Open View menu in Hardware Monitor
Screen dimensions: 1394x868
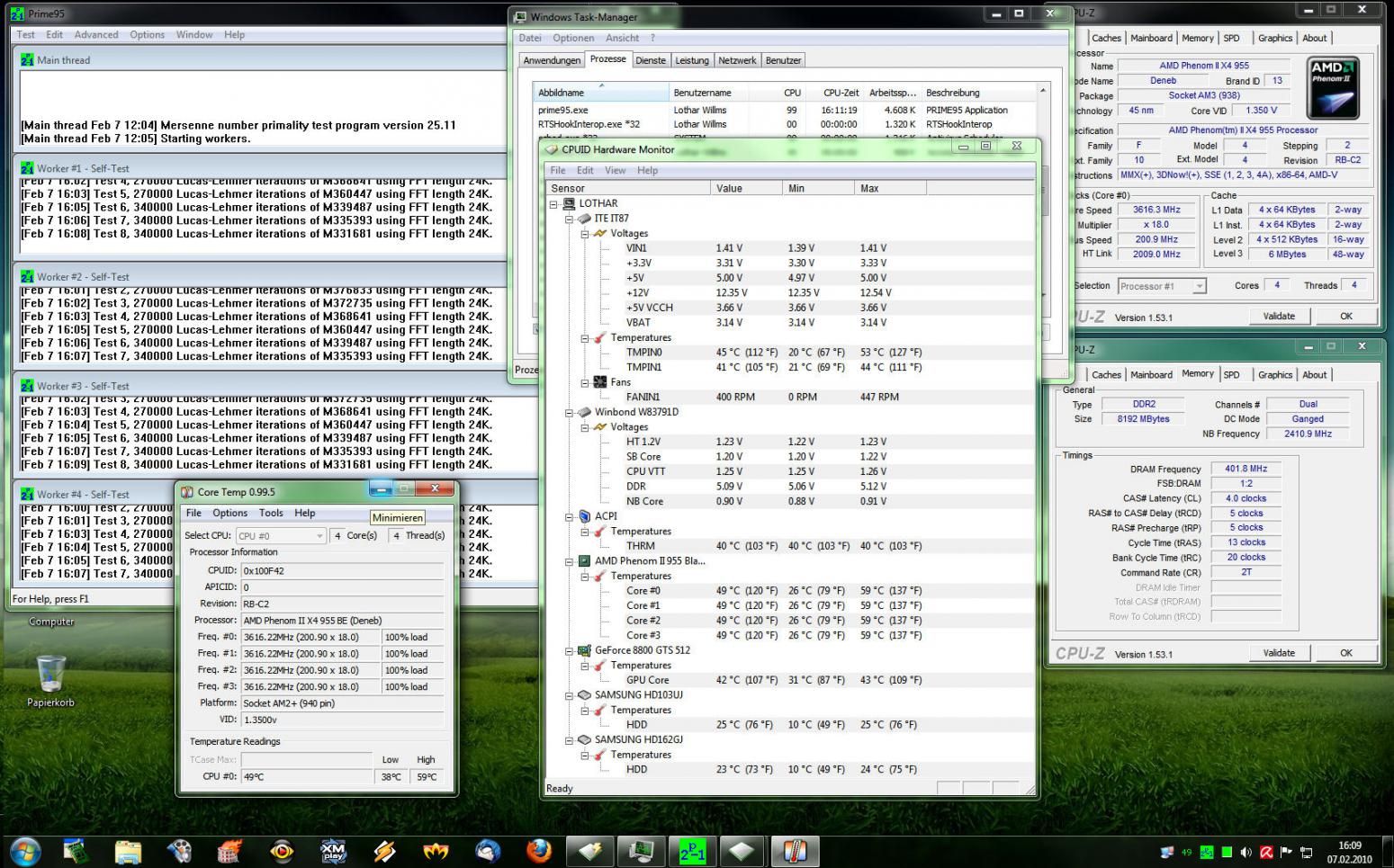tap(615, 170)
